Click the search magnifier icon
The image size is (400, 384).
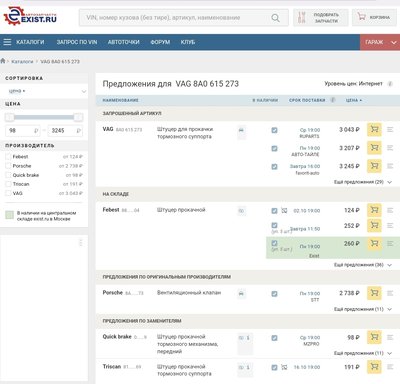pyautogui.click(x=275, y=18)
